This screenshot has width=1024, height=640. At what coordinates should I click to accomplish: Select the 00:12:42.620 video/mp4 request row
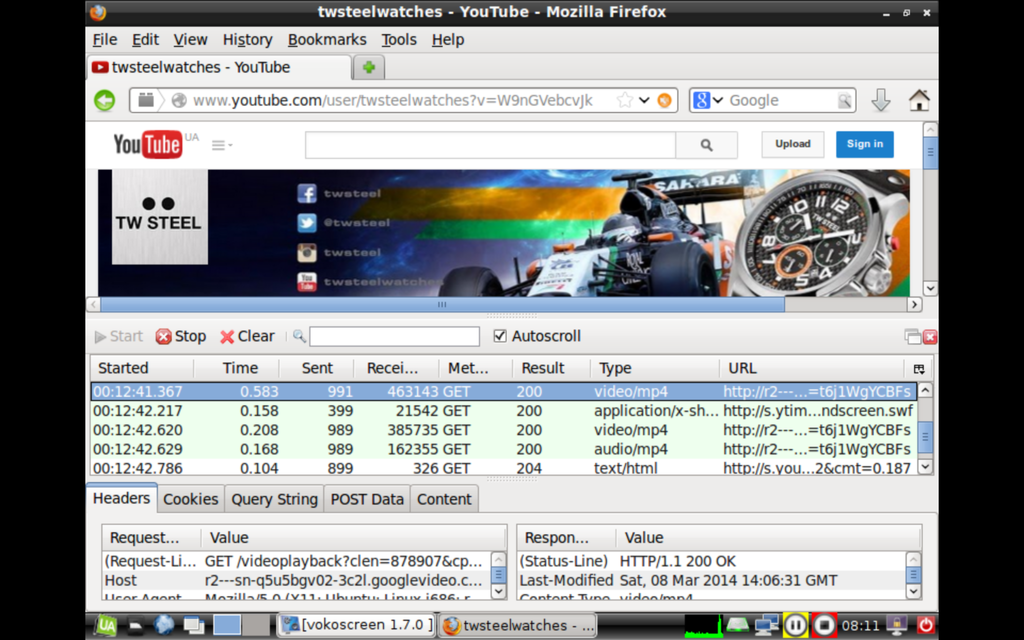pos(504,430)
